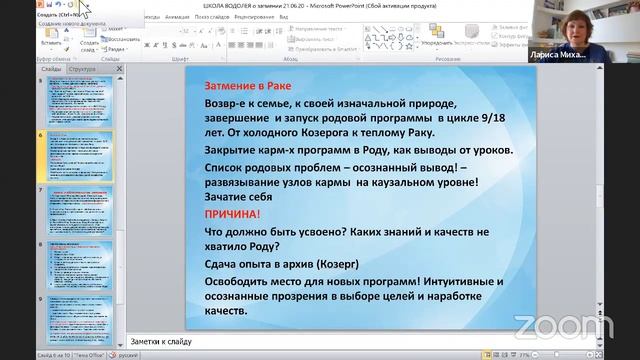640x360 pixels.
Task: Select slide 5 thumbnail
Action: point(80,101)
